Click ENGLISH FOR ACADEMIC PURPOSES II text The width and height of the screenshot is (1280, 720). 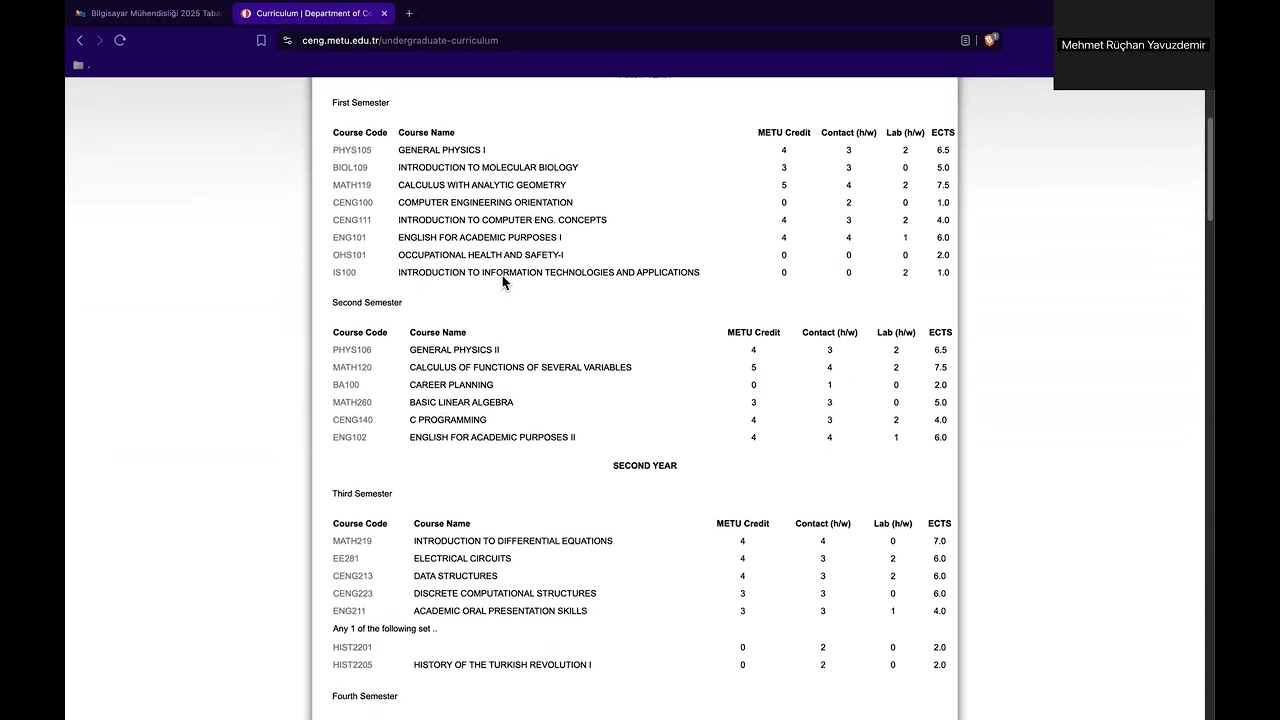(x=492, y=438)
